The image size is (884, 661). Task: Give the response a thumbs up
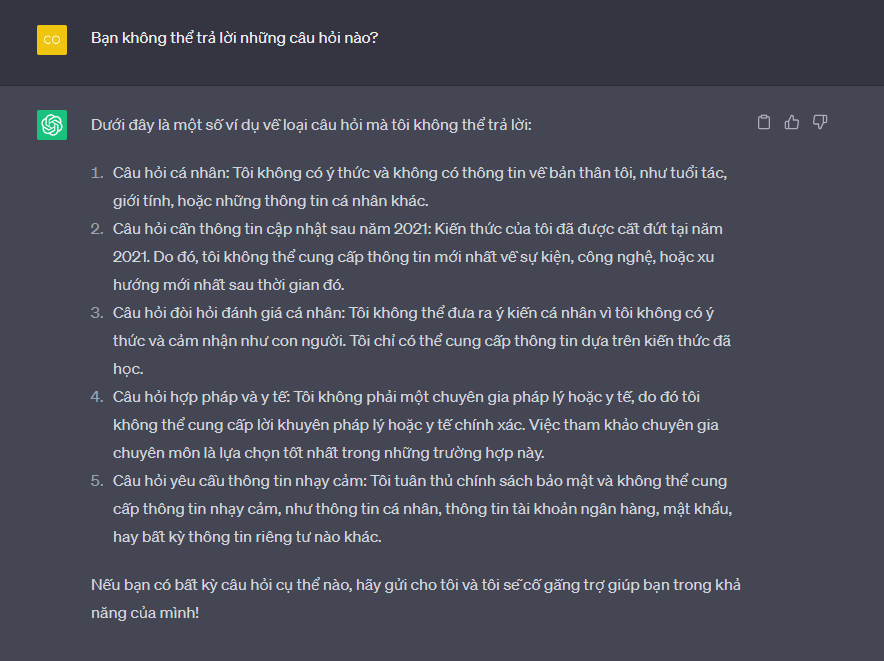click(x=792, y=122)
